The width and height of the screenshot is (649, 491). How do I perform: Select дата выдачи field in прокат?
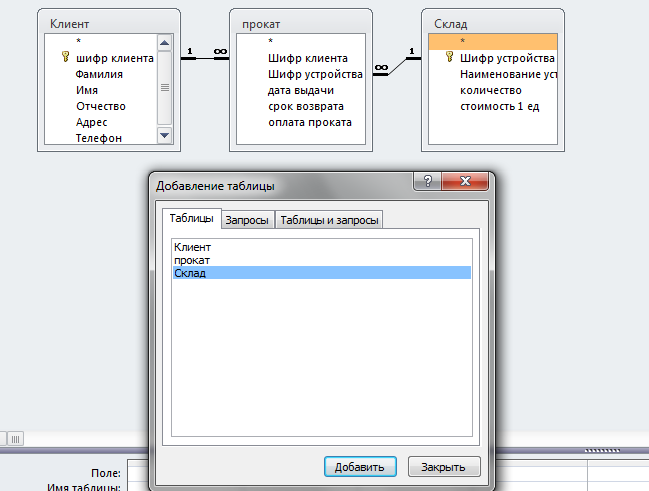(300, 90)
